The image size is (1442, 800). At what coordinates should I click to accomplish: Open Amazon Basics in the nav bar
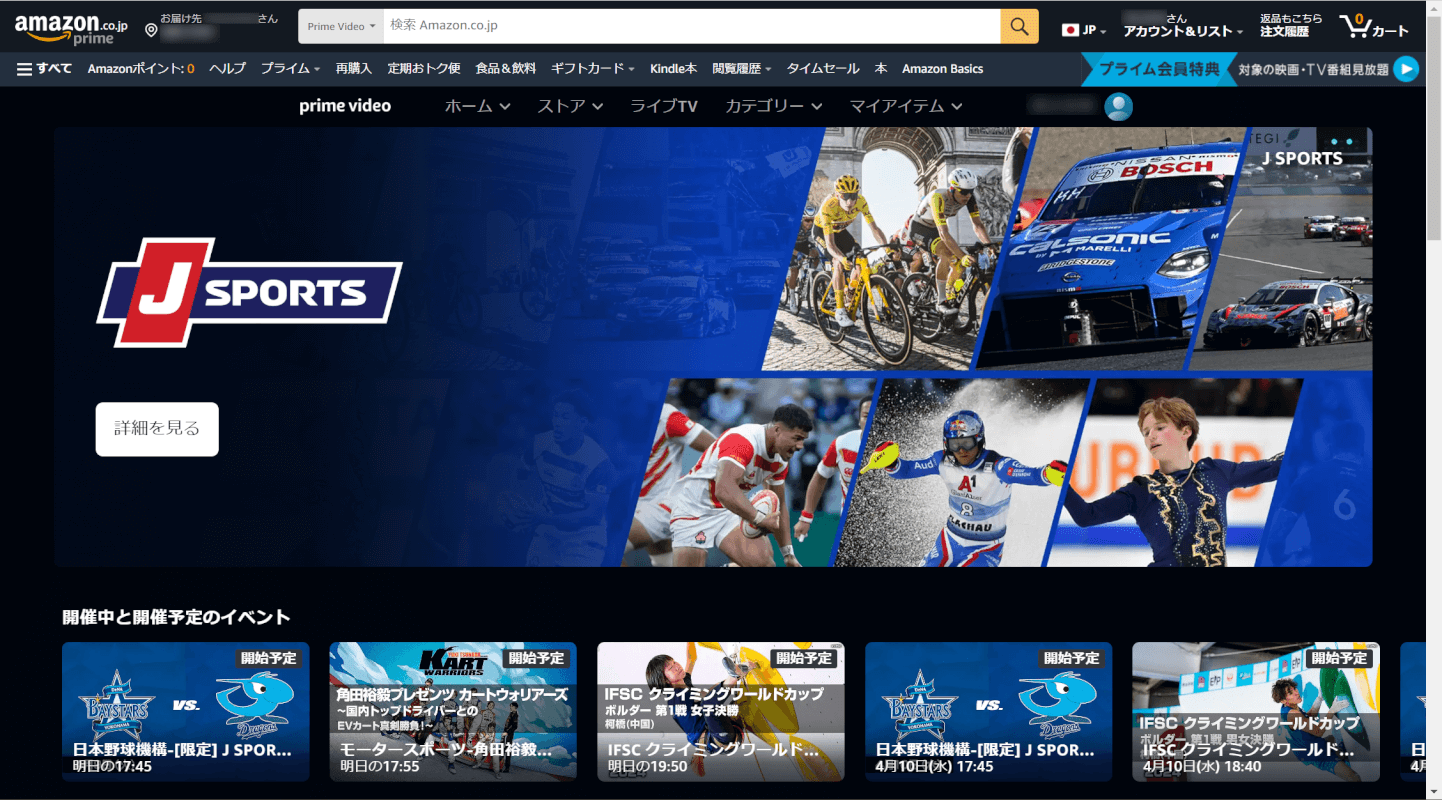(x=942, y=69)
